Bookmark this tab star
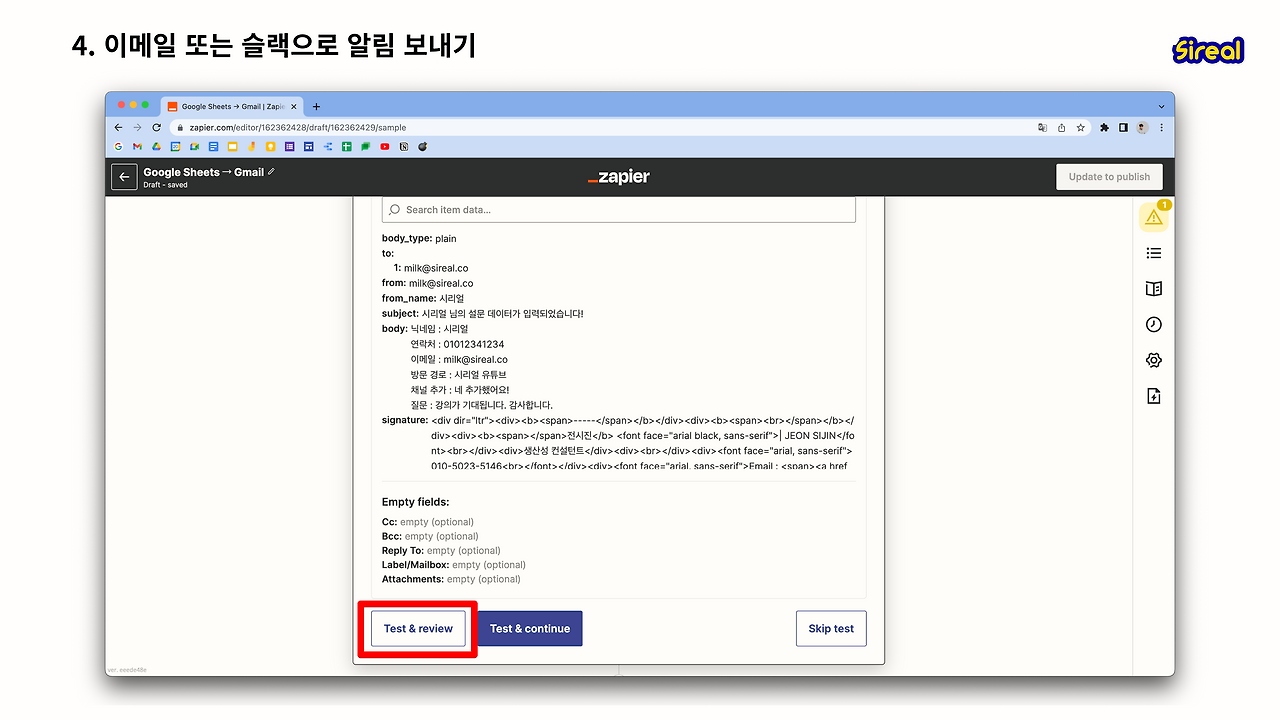1280x720 pixels. point(1080,128)
